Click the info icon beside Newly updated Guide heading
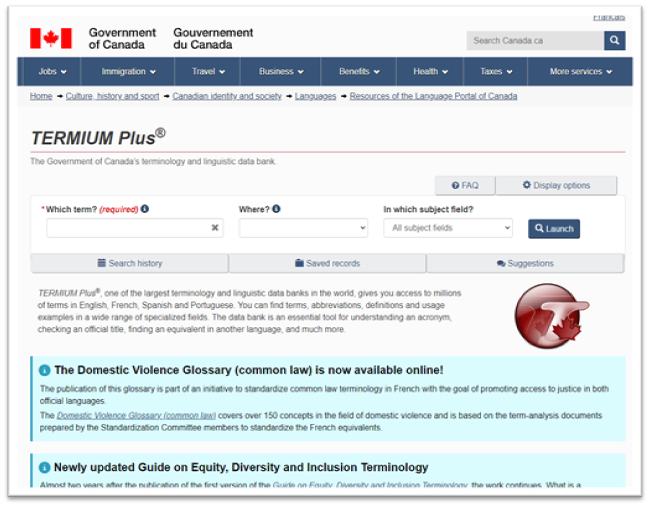Image resolution: width=650 pixels, height=507 pixels. tap(44, 468)
